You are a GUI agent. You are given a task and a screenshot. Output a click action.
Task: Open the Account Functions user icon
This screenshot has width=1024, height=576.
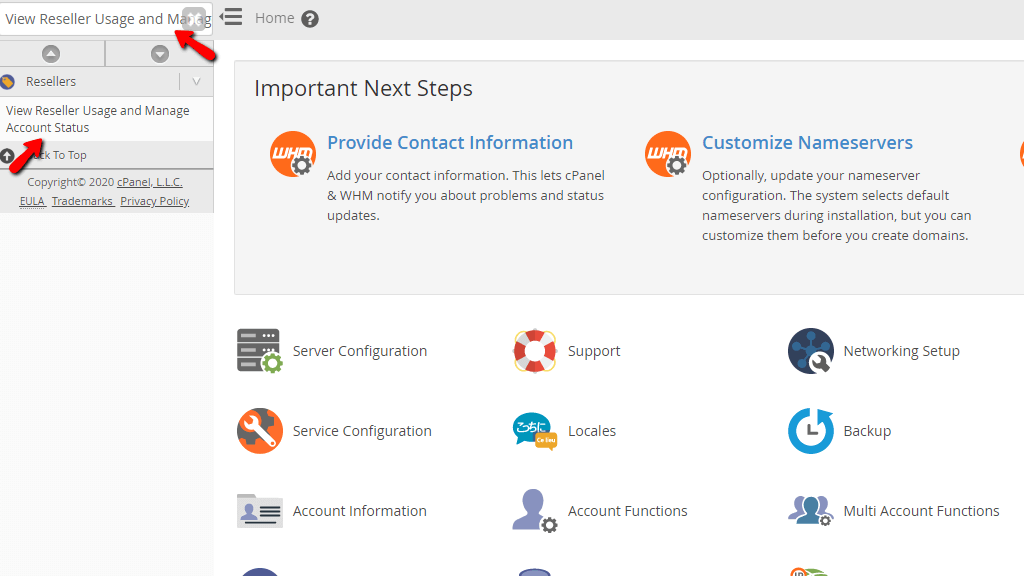(535, 511)
